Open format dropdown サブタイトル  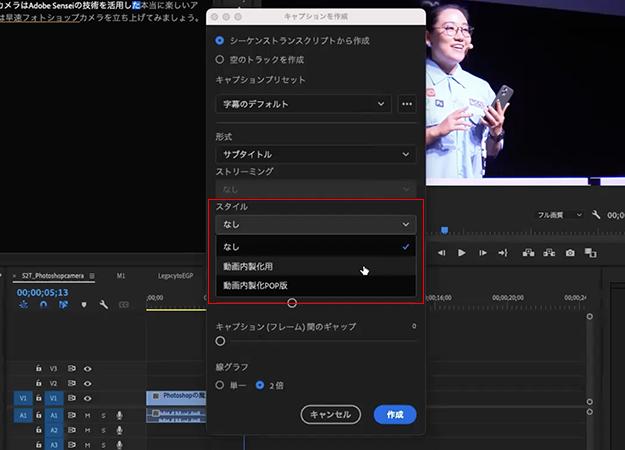coord(316,154)
